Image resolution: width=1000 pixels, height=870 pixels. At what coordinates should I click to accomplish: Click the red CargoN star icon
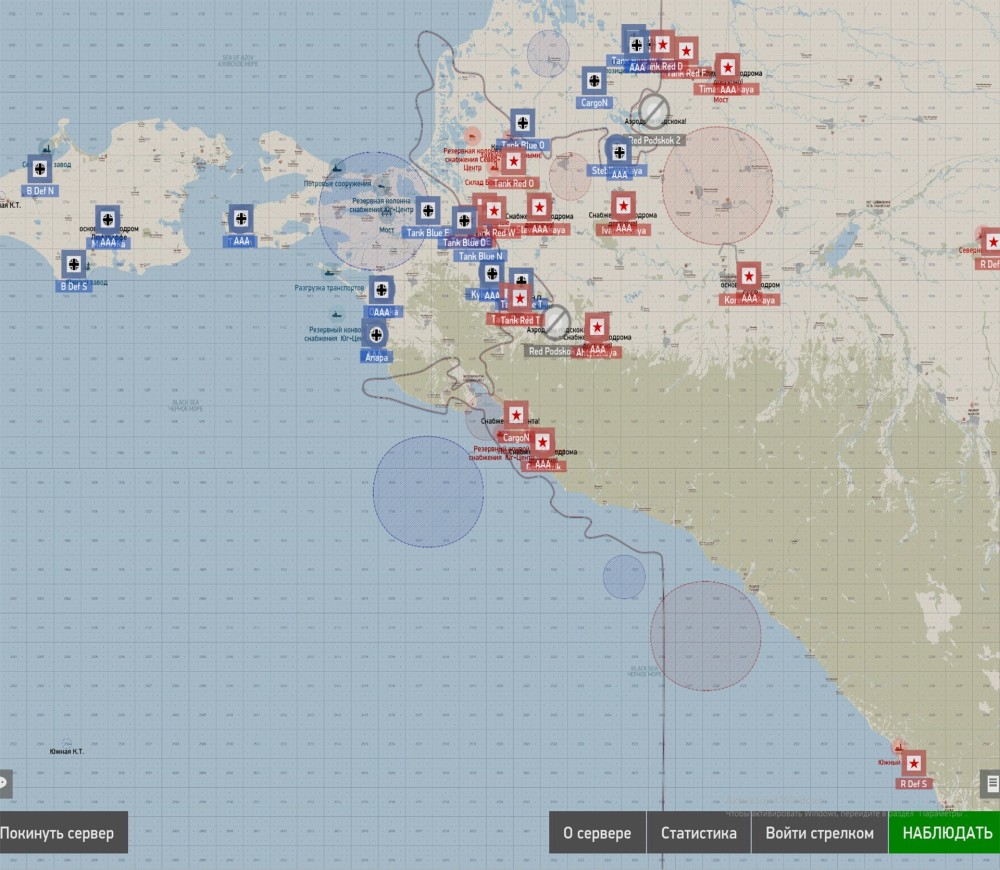[x=515, y=415]
